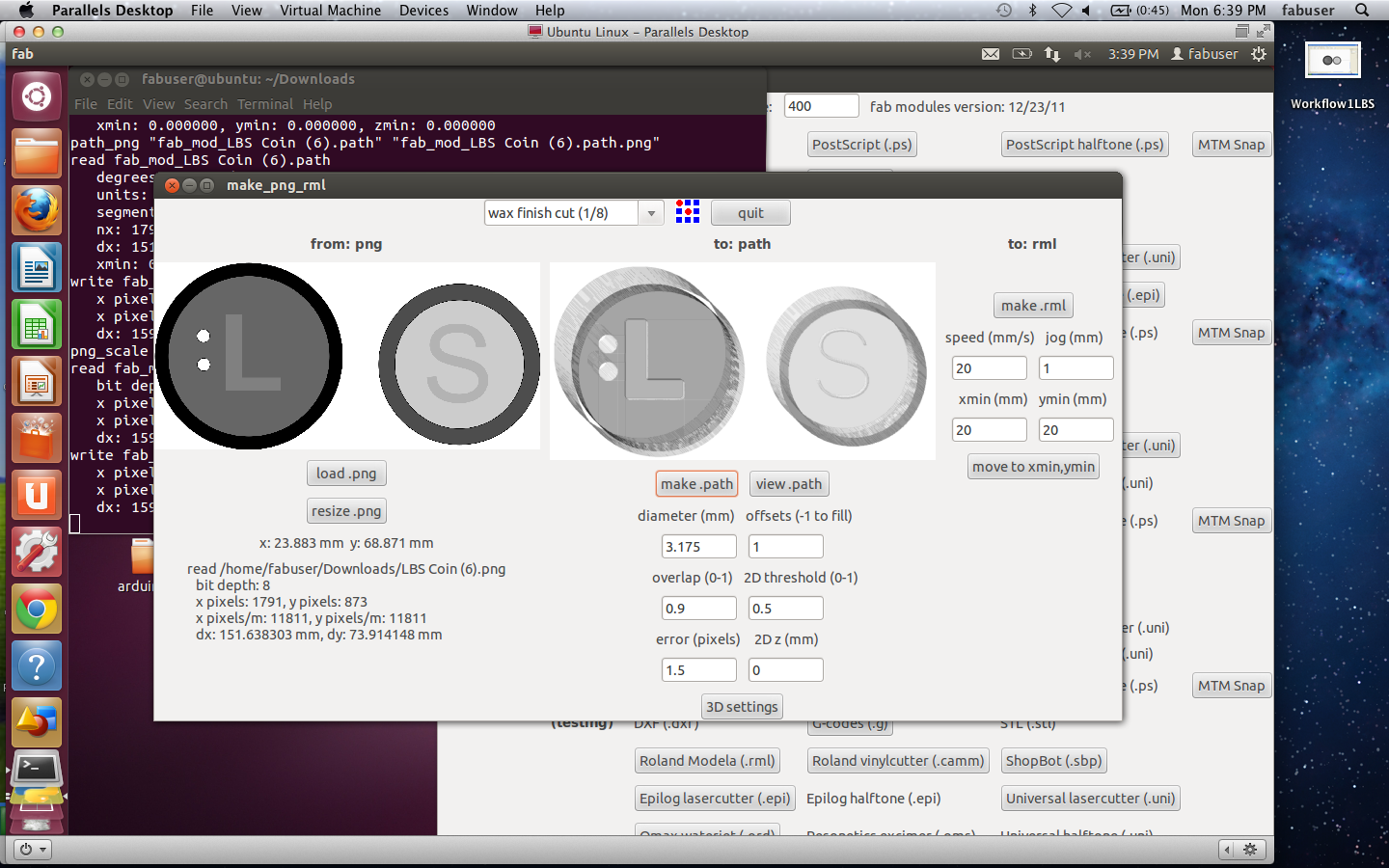The height and width of the screenshot is (868, 1389).
Task: Launch Firefox from the Ubuntu launcher
Action: click(x=36, y=210)
